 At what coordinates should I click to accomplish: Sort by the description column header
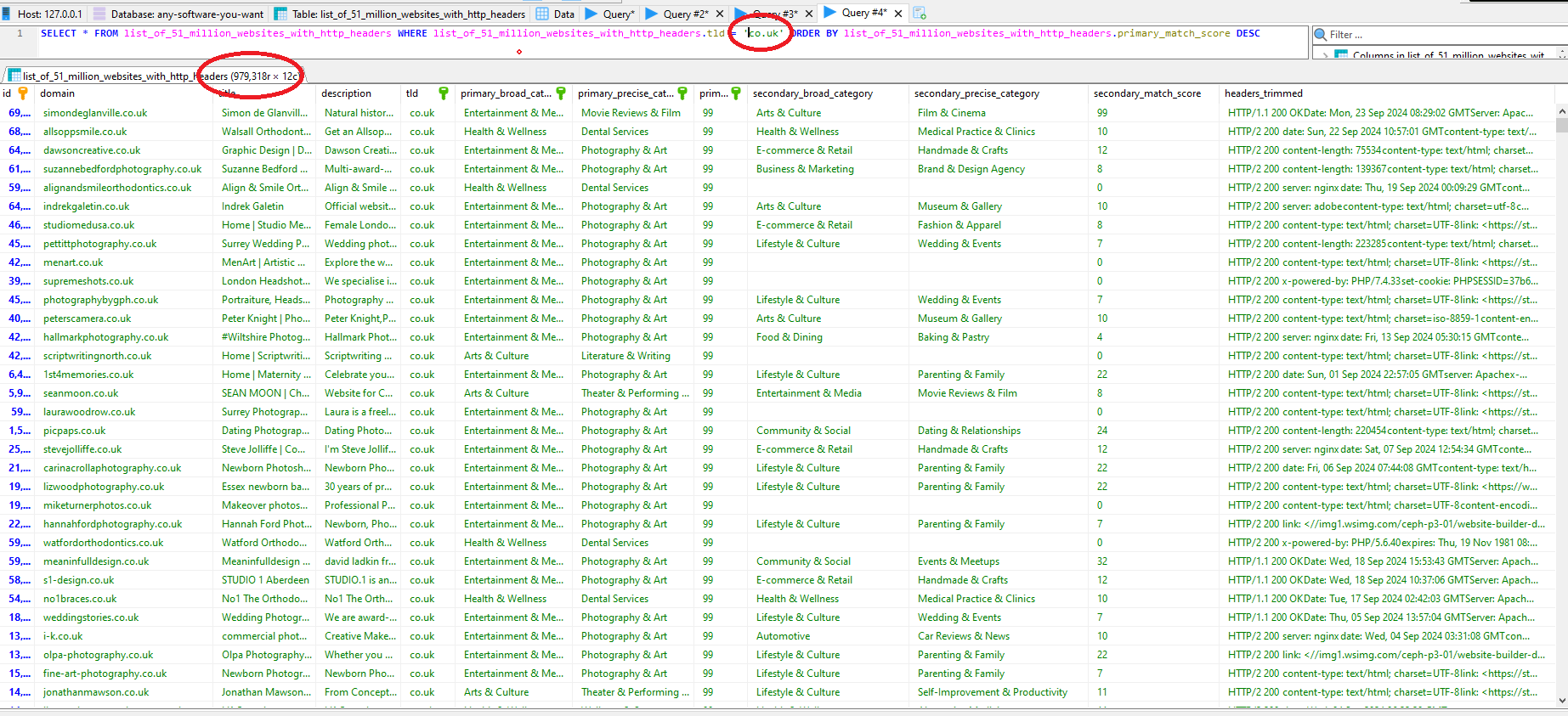[358, 93]
